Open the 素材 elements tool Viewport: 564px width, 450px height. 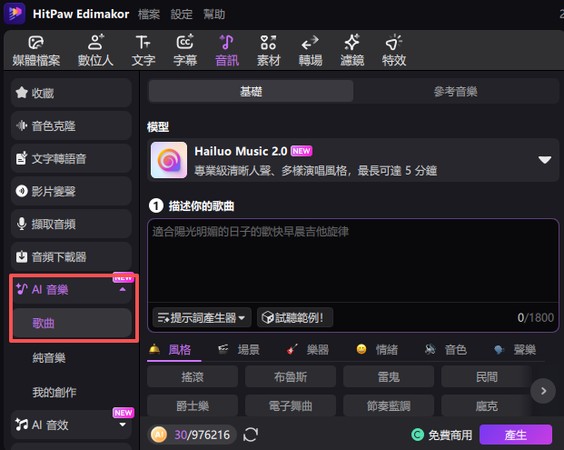268,51
